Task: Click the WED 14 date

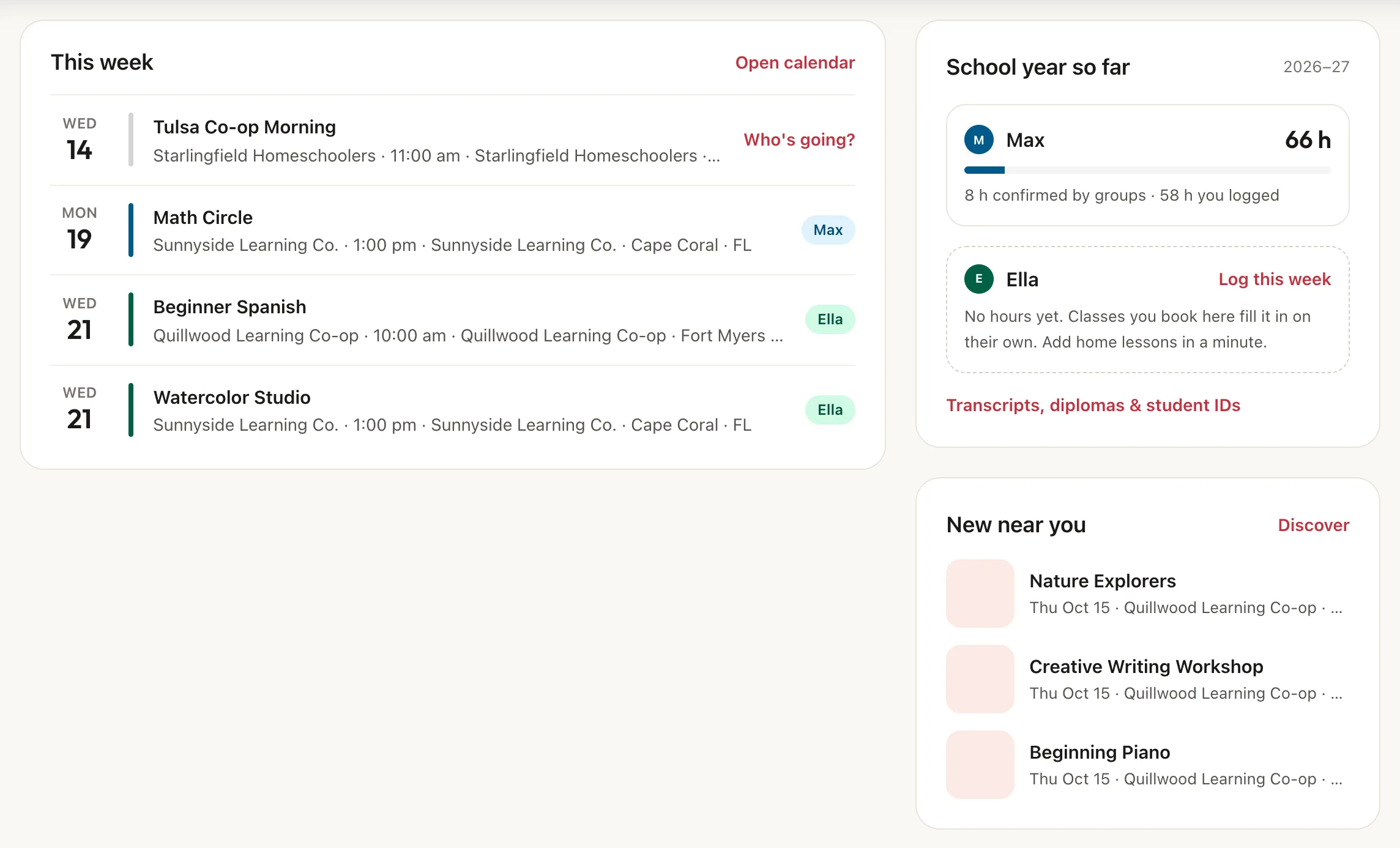Action: pyautogui.click(x=80, y=140)
